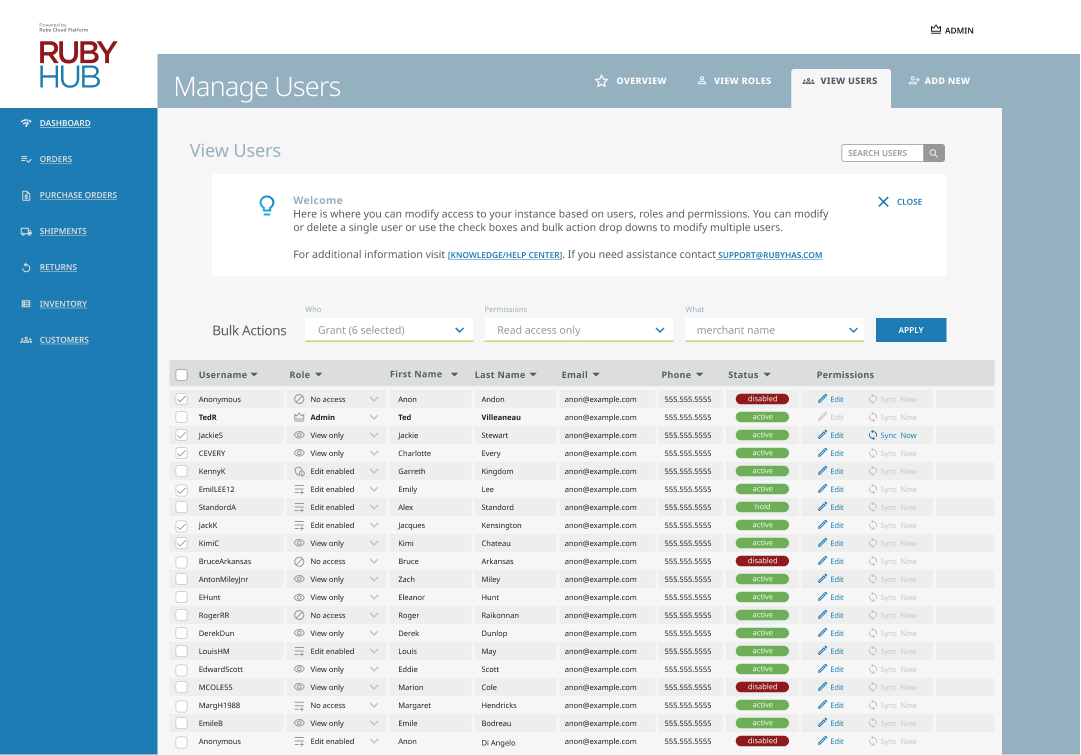Click the pencil Edit icon for StandordA

coord(822,507)
